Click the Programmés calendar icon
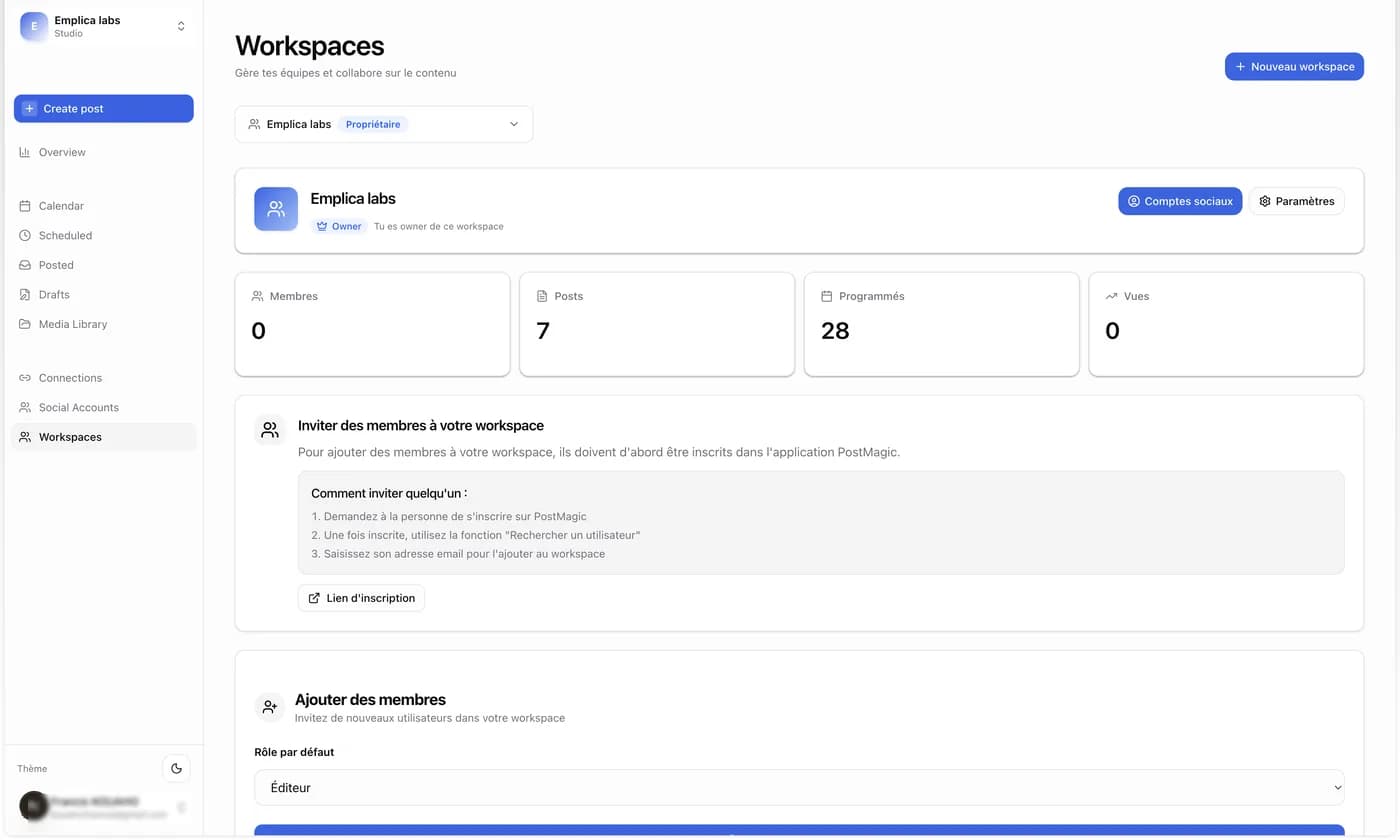 tap(827, 296)
